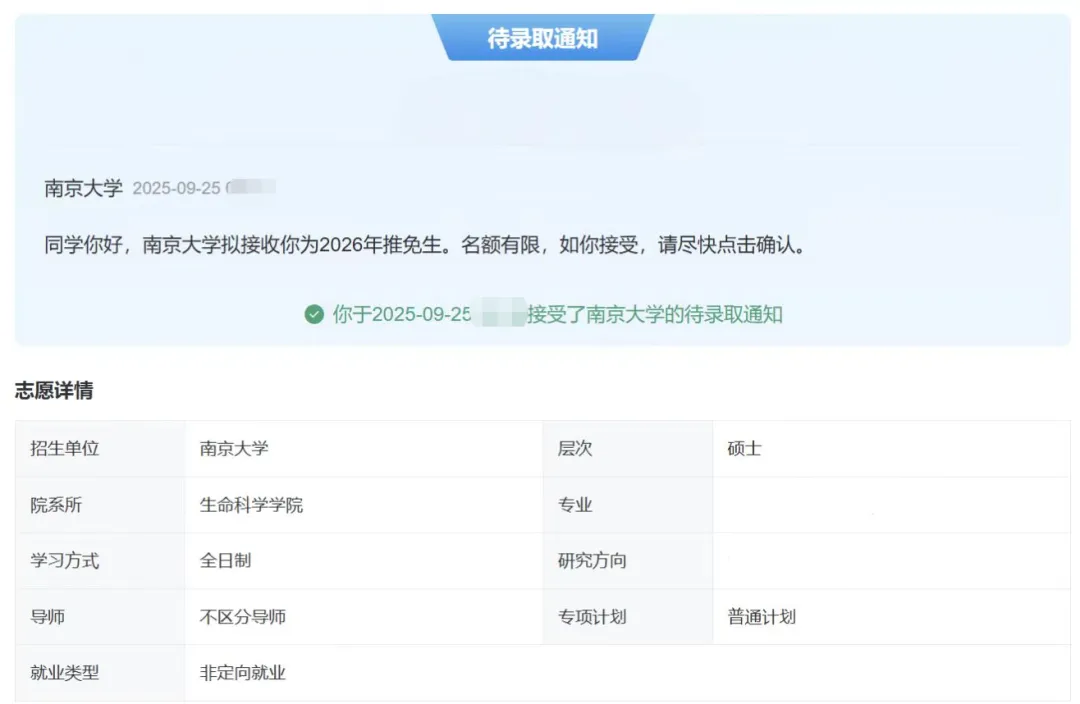1080x704 pixels.
Task: Click the green check mark icon
Action: 314,315
